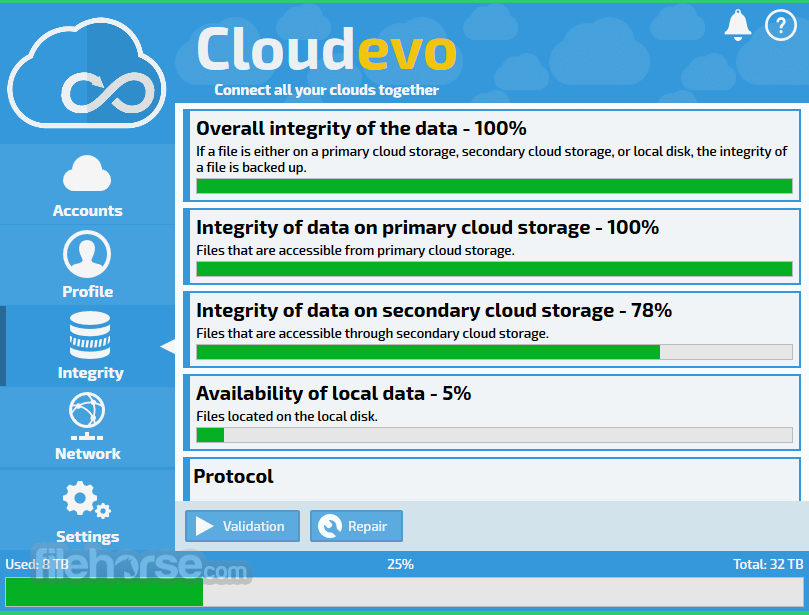The height and width of the screenshot is (615, 809).
Task: Click the used storage 25% bar
Action: [404, 592]
